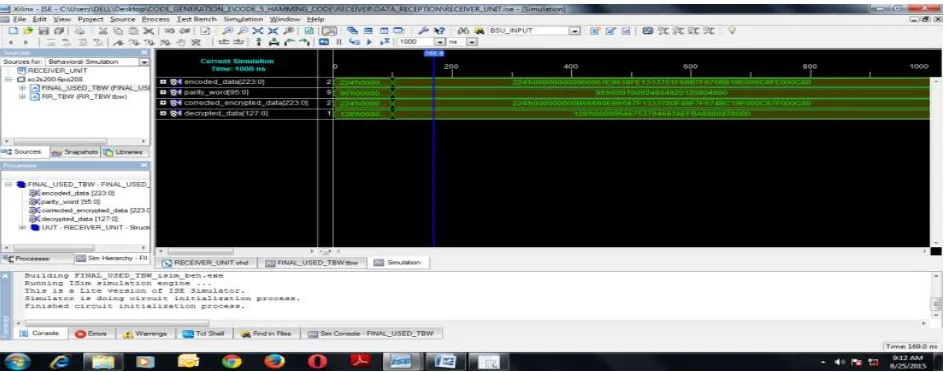Click the New file toolbar icon
The height and width of the screenshot is (372, 948).
tap(13, 30)
